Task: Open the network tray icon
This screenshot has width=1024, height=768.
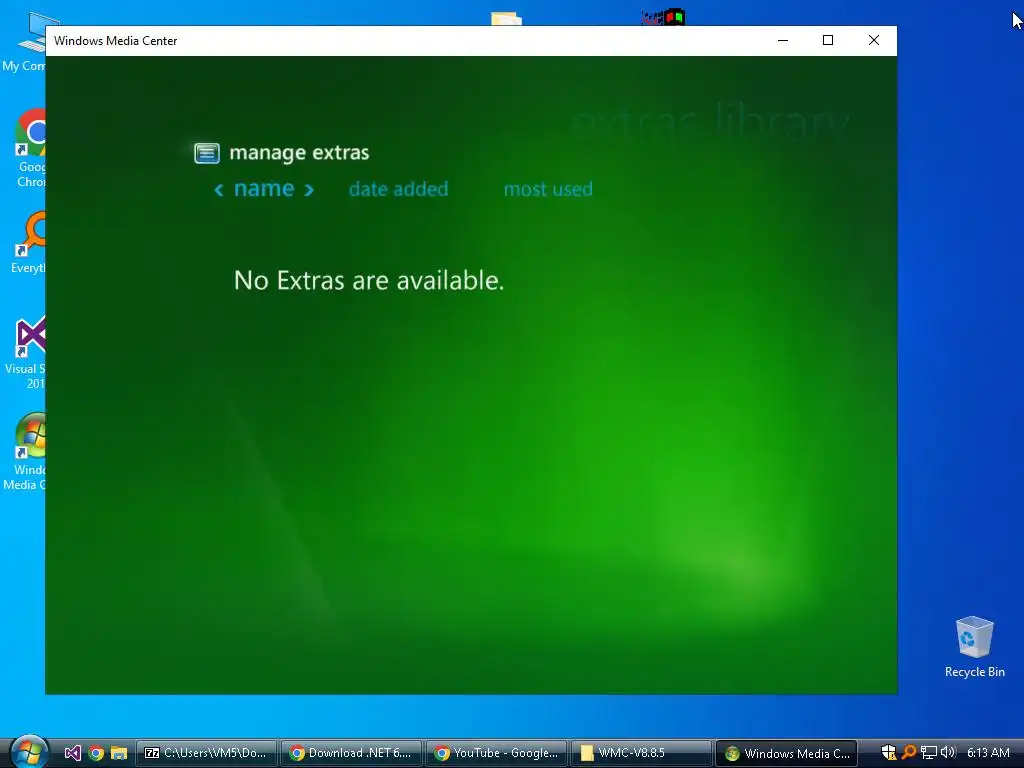Action: 928,753
